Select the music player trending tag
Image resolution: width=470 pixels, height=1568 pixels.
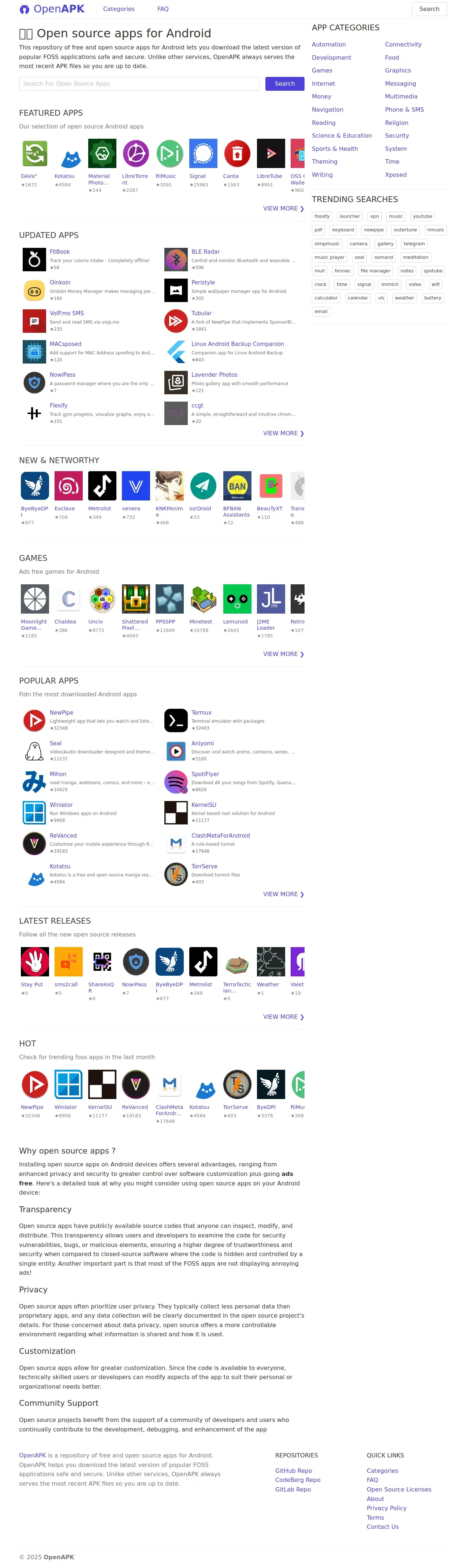pyautogui.click(x=329, y=257)
